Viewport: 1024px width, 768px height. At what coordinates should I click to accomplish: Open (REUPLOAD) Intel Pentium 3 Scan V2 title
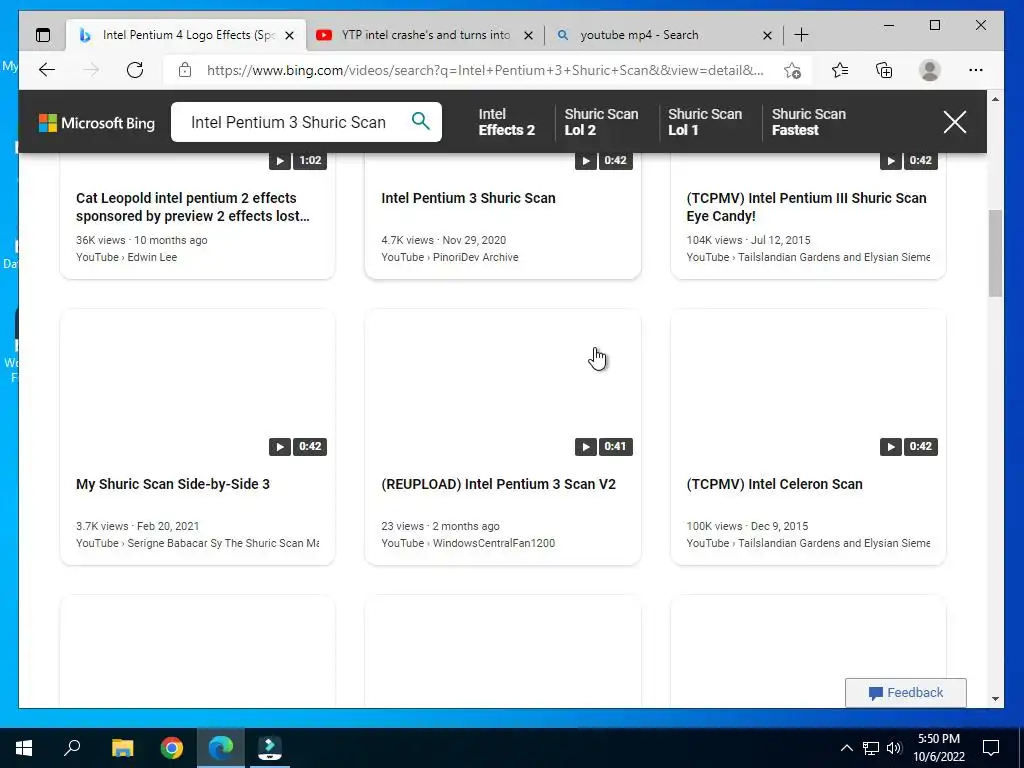[x=498, y=484]
